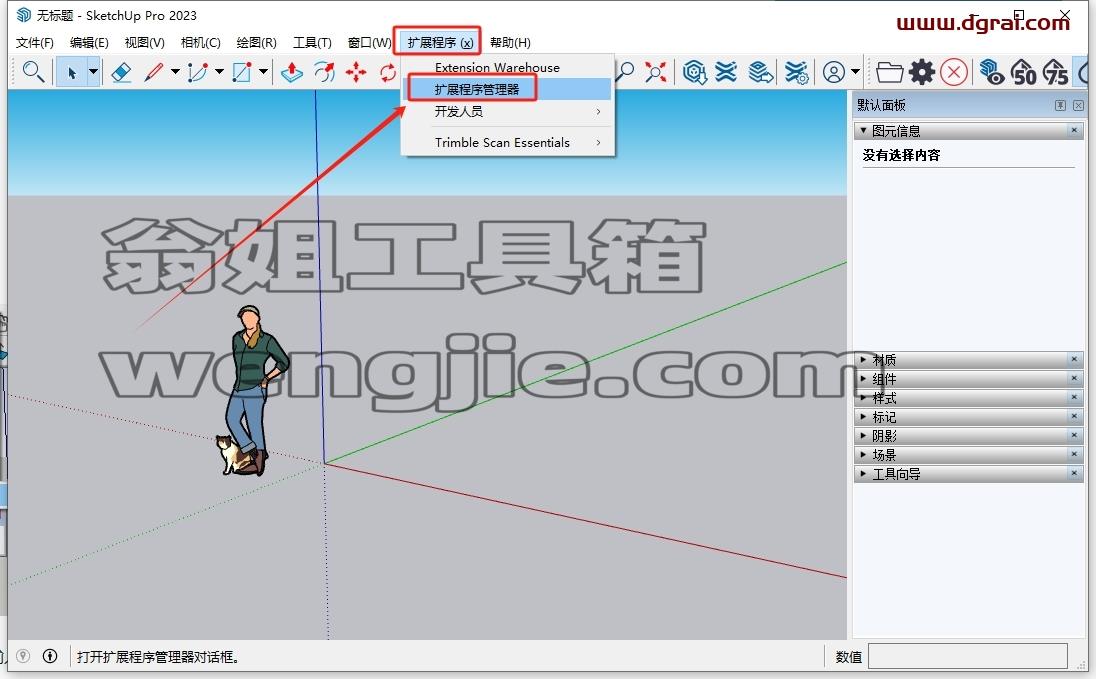Open the Pencil tool dropdown arrow
1096x679 pixels.
pyautogui.click(x=175, y=72)
